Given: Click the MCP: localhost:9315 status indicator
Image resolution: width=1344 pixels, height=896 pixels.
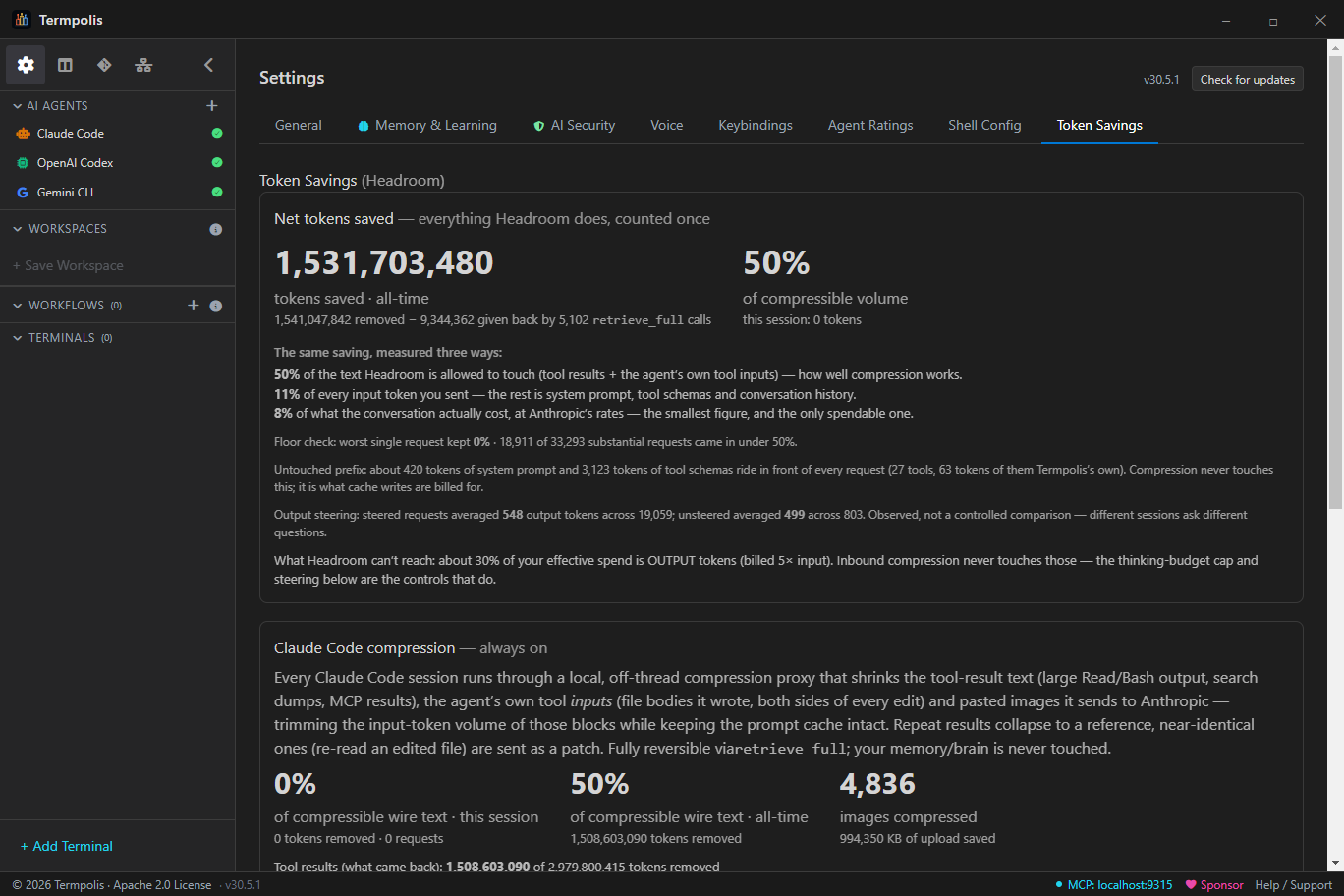Looking at the screenshot, I should click(x=1114, y=885).
